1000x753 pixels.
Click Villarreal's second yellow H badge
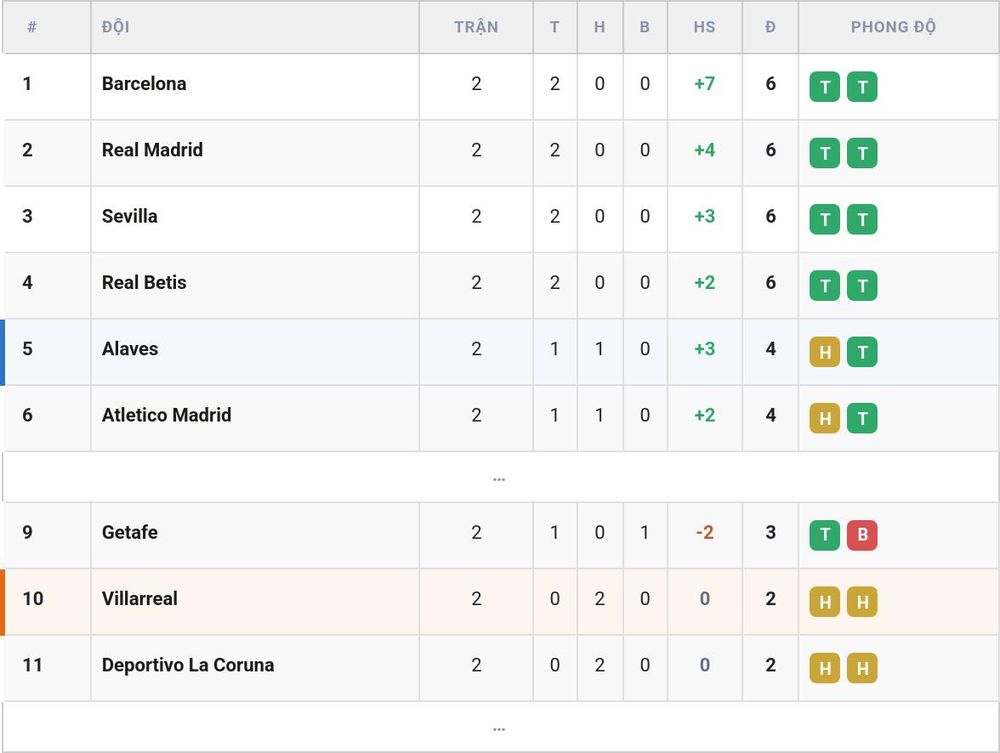(862, 602)
